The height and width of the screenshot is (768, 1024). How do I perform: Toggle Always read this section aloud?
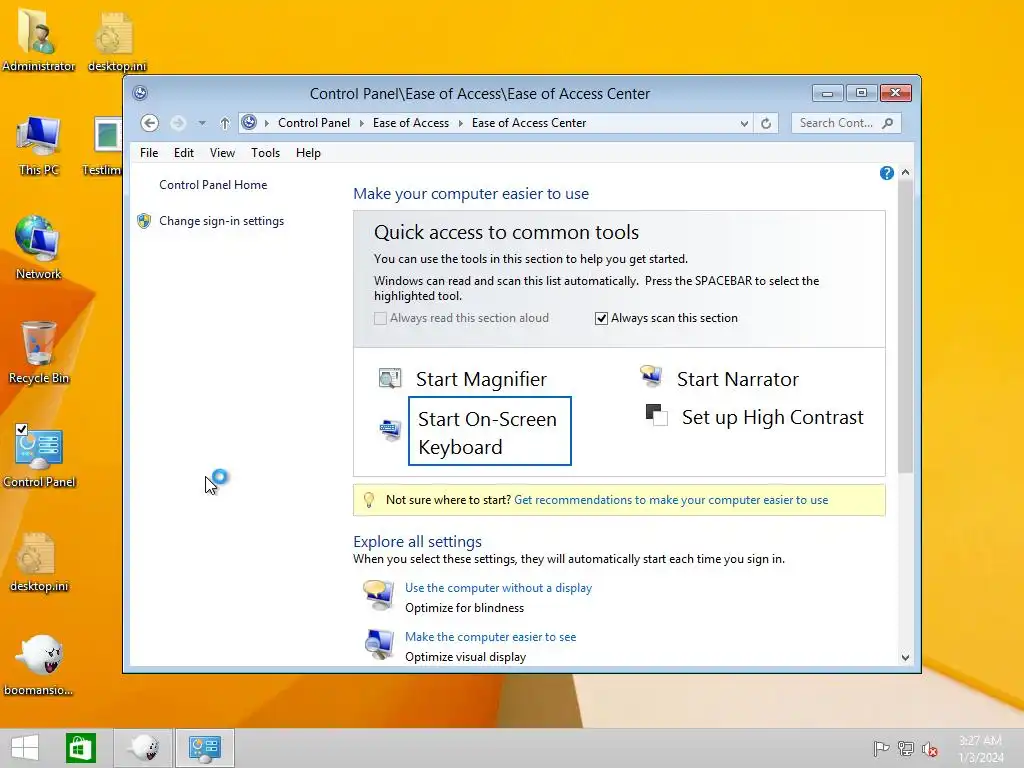380,318
